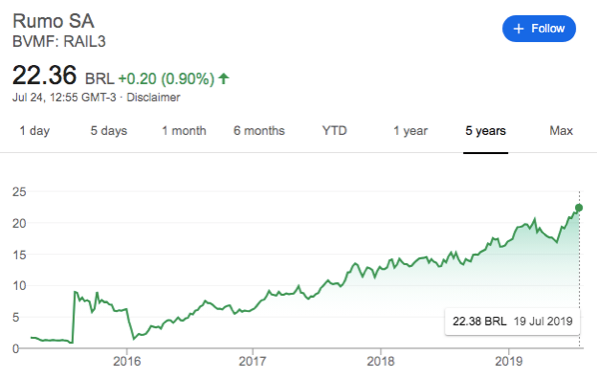Screen dimensions: 597x380
Task: Click the 2018 x-axis label
Action: click(x=380, y=361)
